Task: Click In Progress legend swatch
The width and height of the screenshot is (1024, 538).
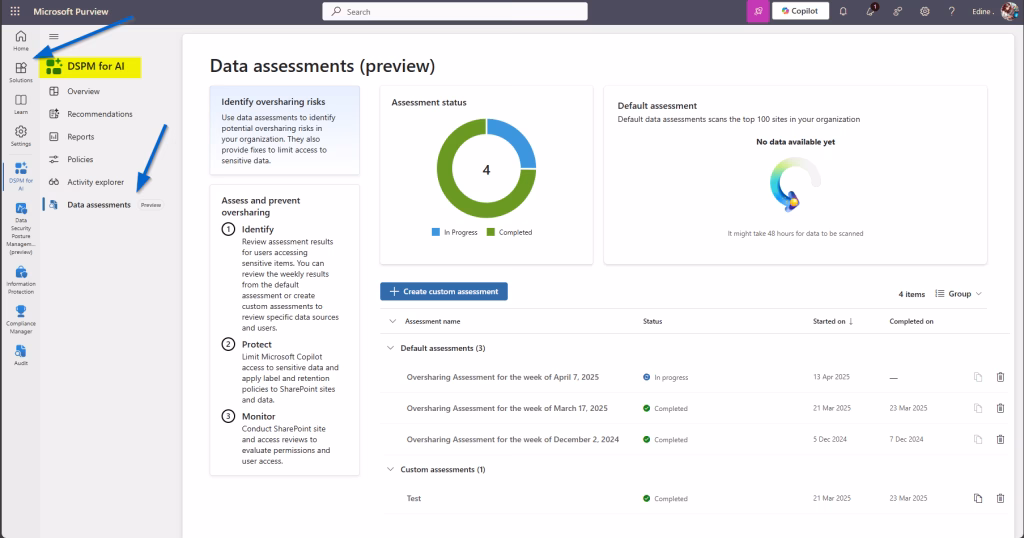Action: coord(436,232)
